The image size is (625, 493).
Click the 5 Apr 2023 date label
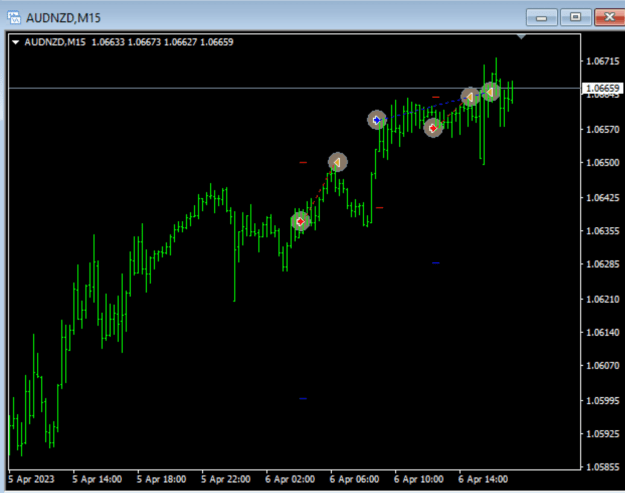(31, 479)
